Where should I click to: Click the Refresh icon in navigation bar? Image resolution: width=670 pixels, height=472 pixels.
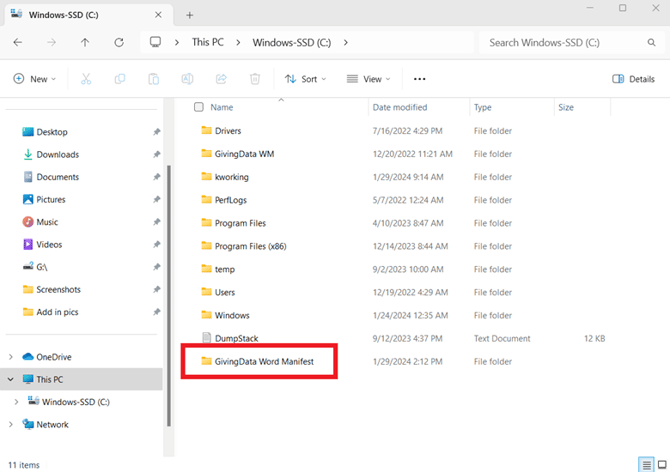(119, 43)
